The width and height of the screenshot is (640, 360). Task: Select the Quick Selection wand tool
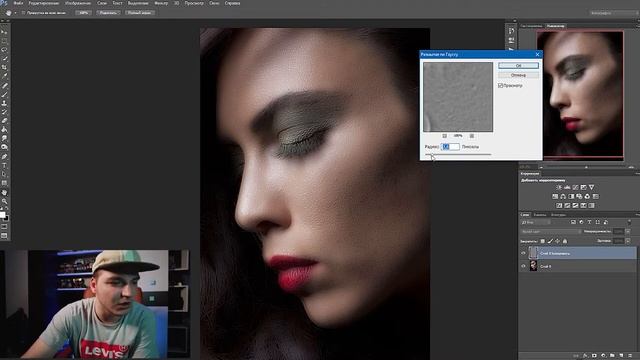tap(4, 58)
